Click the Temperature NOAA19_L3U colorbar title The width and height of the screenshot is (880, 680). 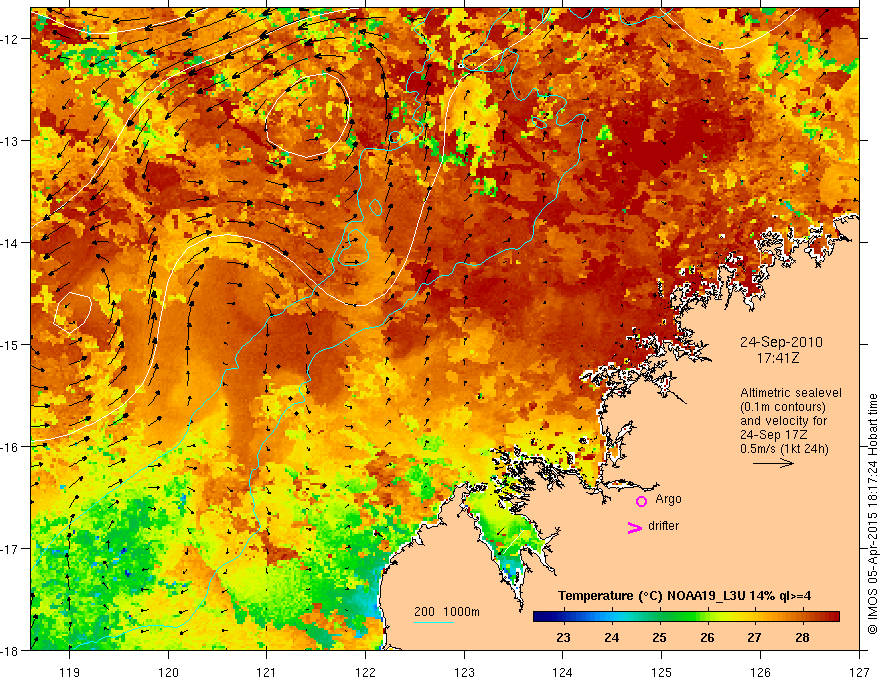(684, 596)
